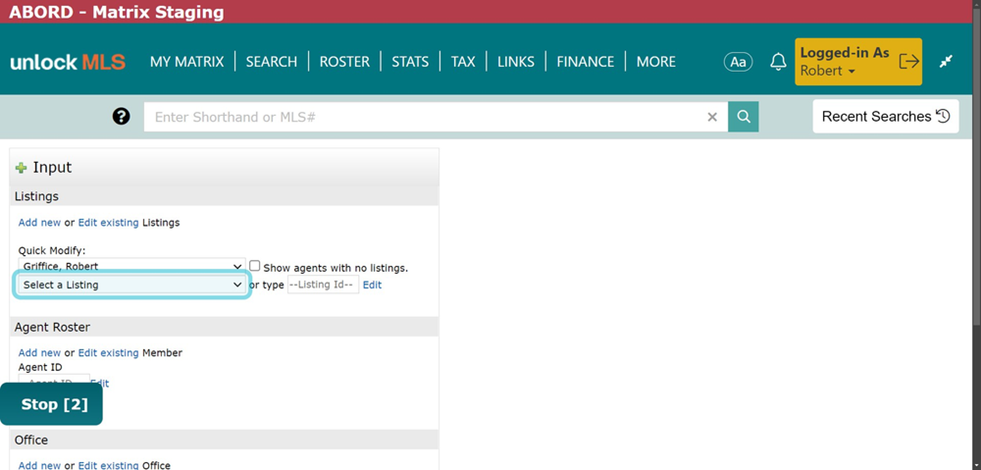
Task: Click Add new Office link
Action: click(x=39, y=465)
